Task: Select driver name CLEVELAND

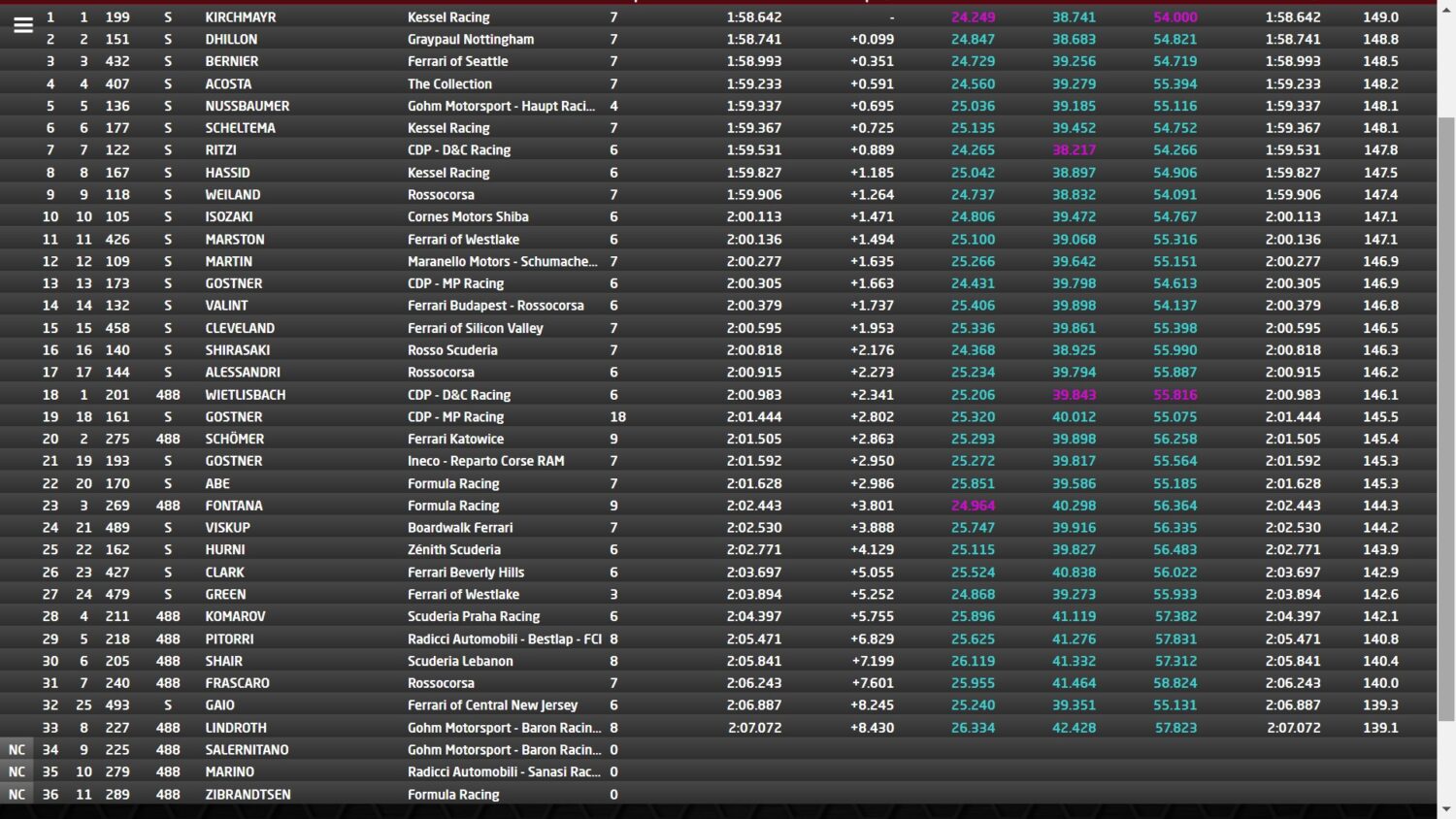Action: pyautogui.click(x=240, y=328)
